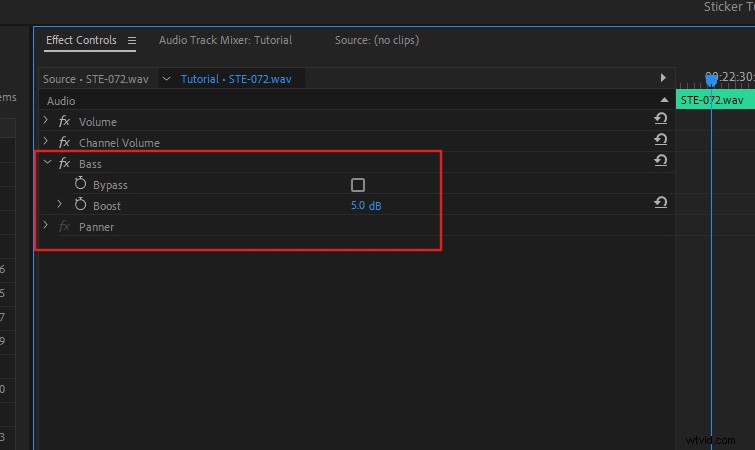Expand the Volume effect
755x450 pixels.
coord(46,120)
